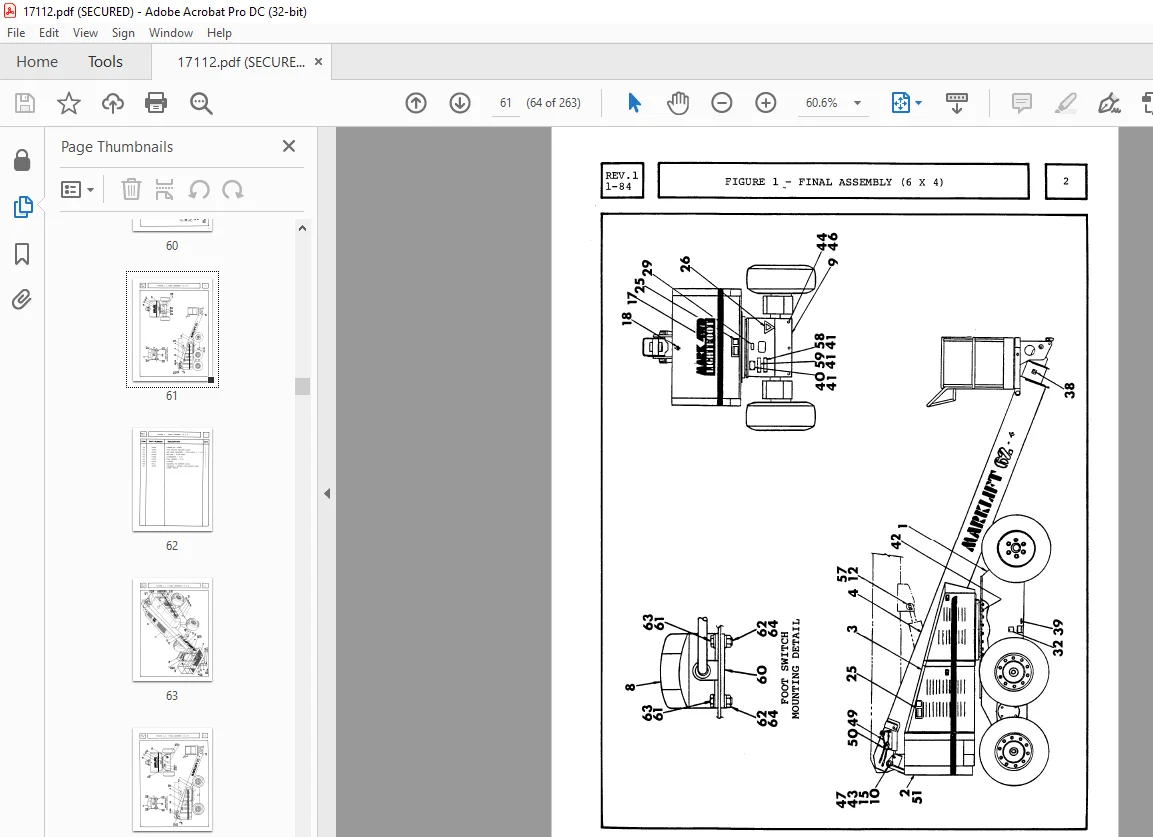Open the View menu
Viewport: 1153px width, 837px height.
coord(85,33)
